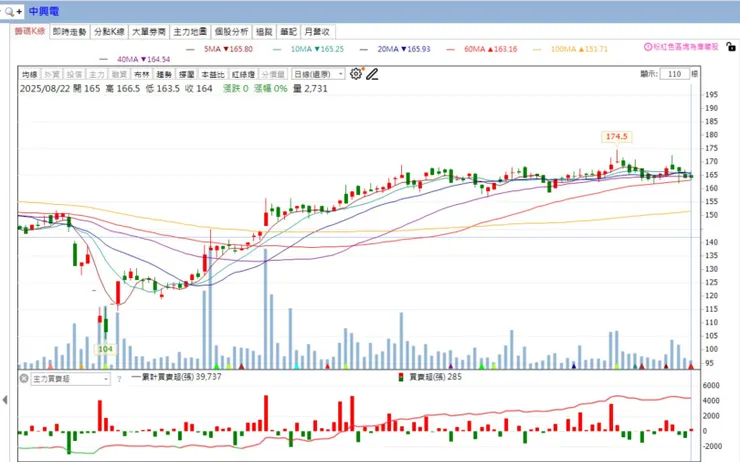Switch to the 筆記 tab
Image resolution: width=740 pixels, height=462 pixels.
tap(288, 32)
